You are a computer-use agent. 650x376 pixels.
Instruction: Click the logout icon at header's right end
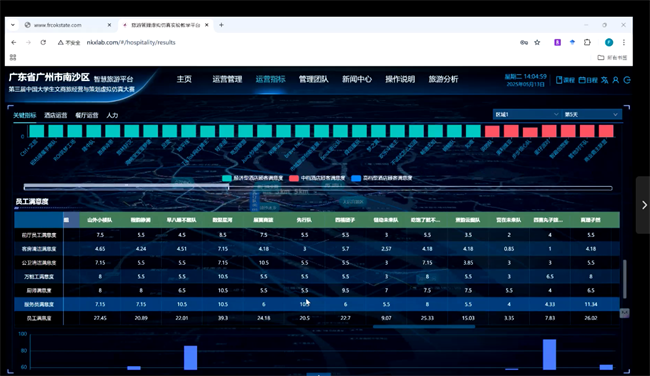(627, 80)
